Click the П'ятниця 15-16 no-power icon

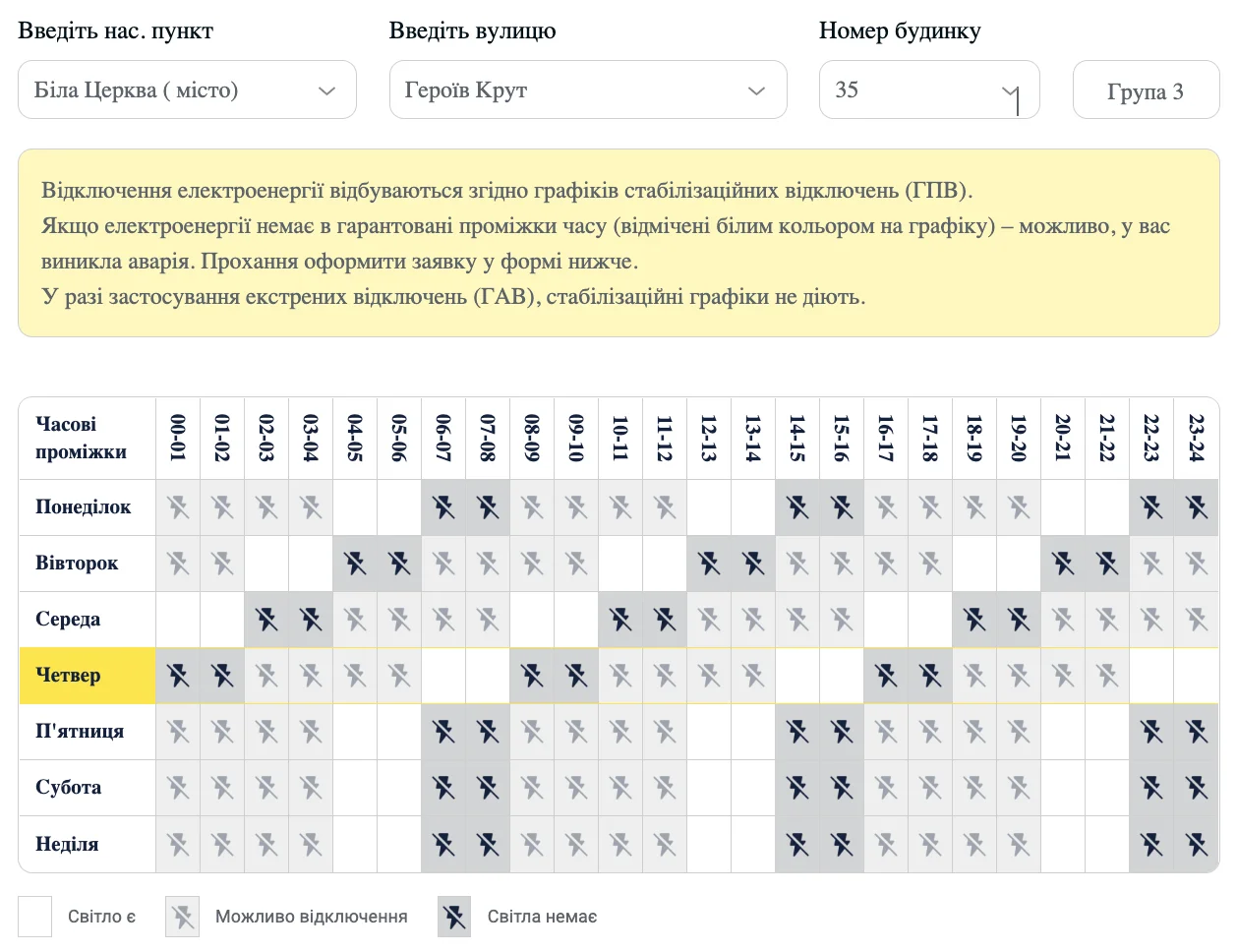842,732
